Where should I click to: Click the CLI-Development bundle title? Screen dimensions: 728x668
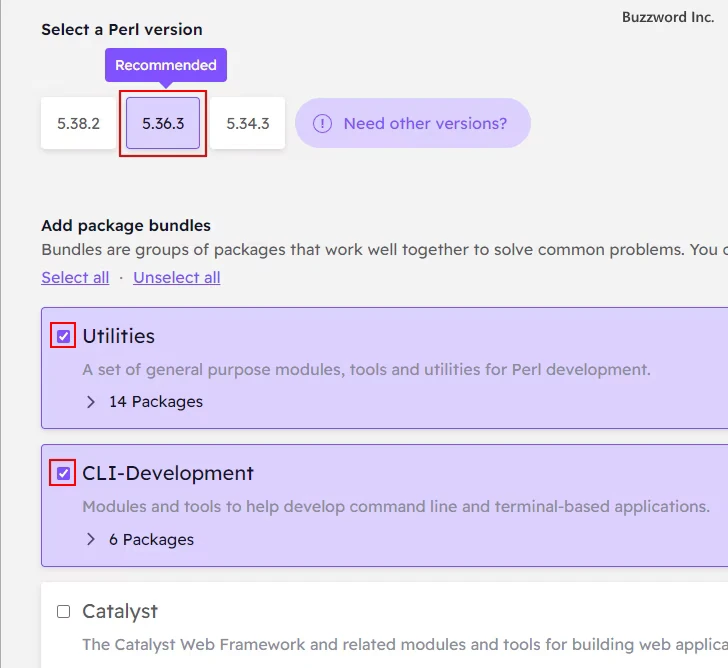tap(168, 473)
